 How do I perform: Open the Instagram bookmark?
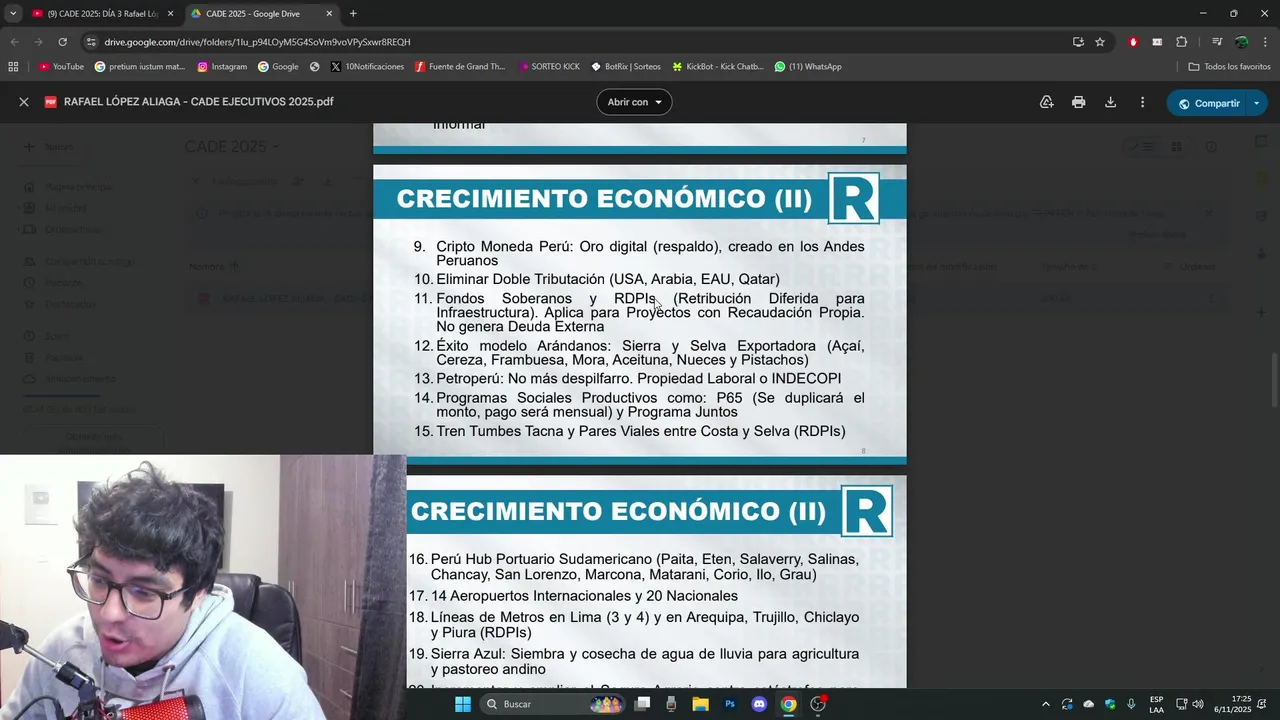tap(222, 67)
